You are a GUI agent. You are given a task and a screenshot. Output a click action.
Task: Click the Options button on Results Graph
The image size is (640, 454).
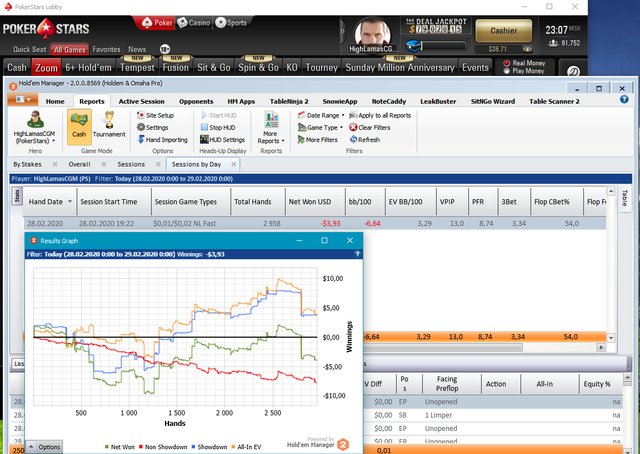[44, 447]
